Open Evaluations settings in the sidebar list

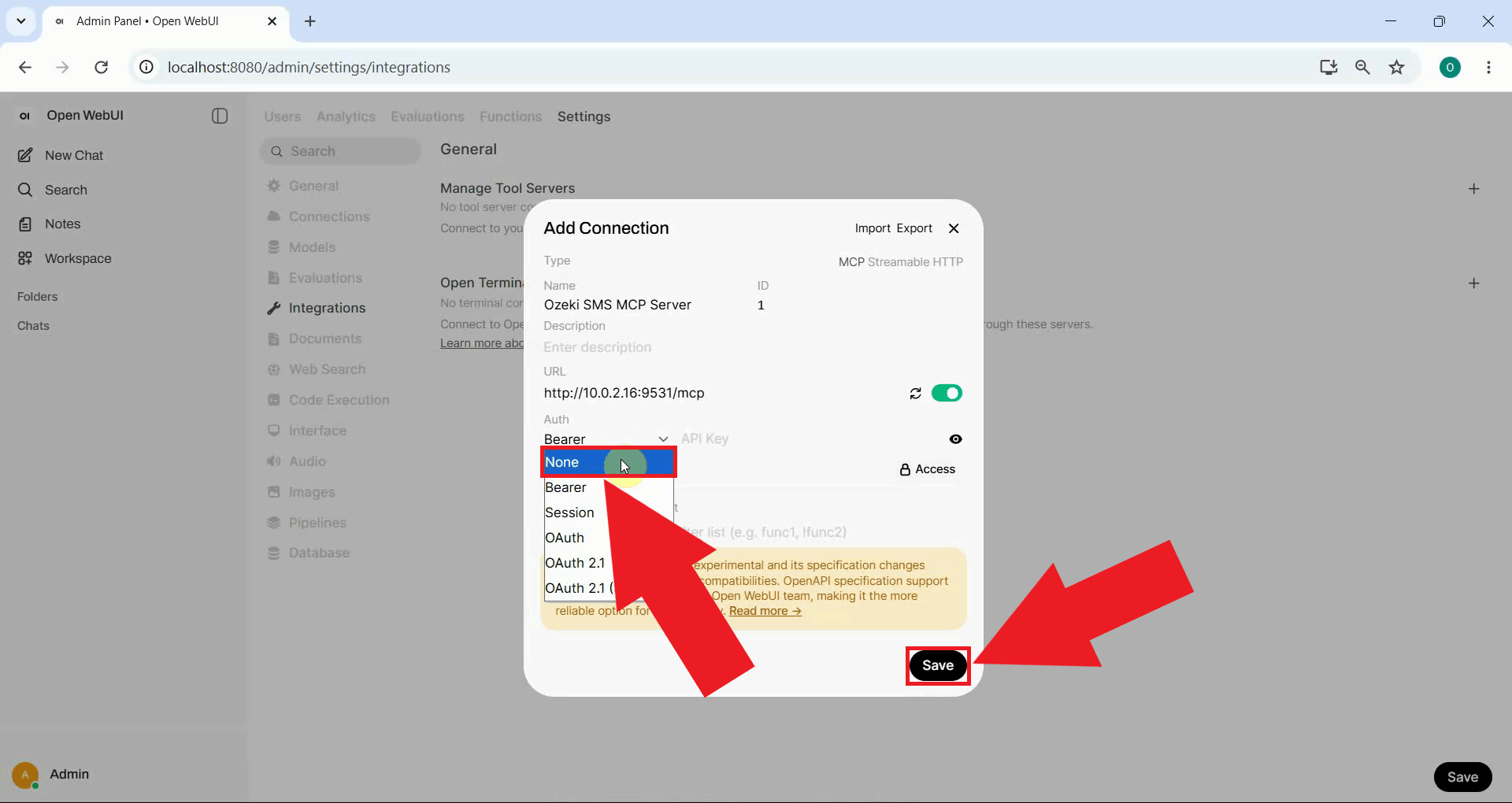coord(315,278)
